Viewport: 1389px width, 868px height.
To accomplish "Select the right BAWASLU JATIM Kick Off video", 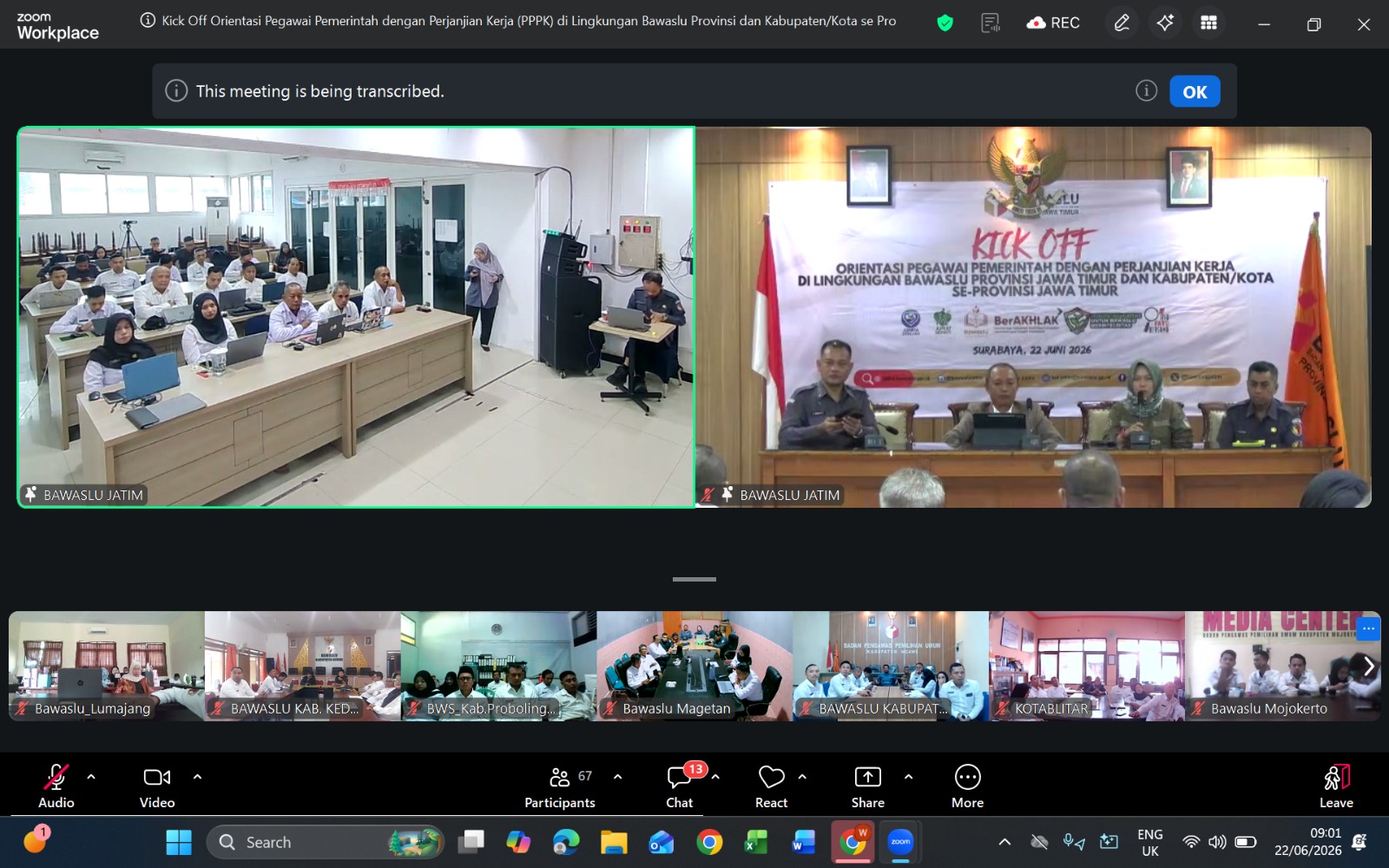I will (x=1033, y=317).
